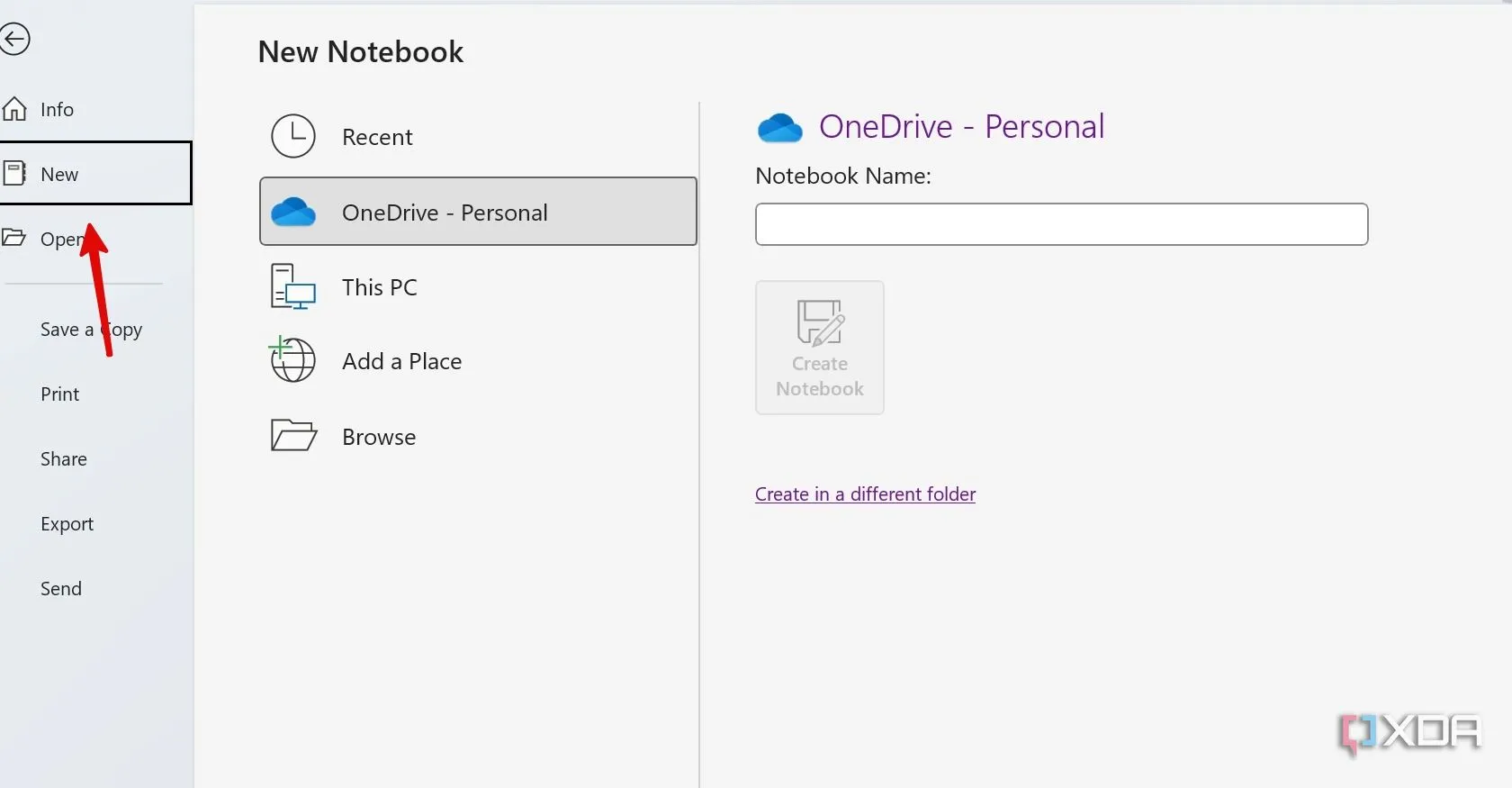Open the Save a Copy menu item

pyautogui.click(x=91, y=330)
